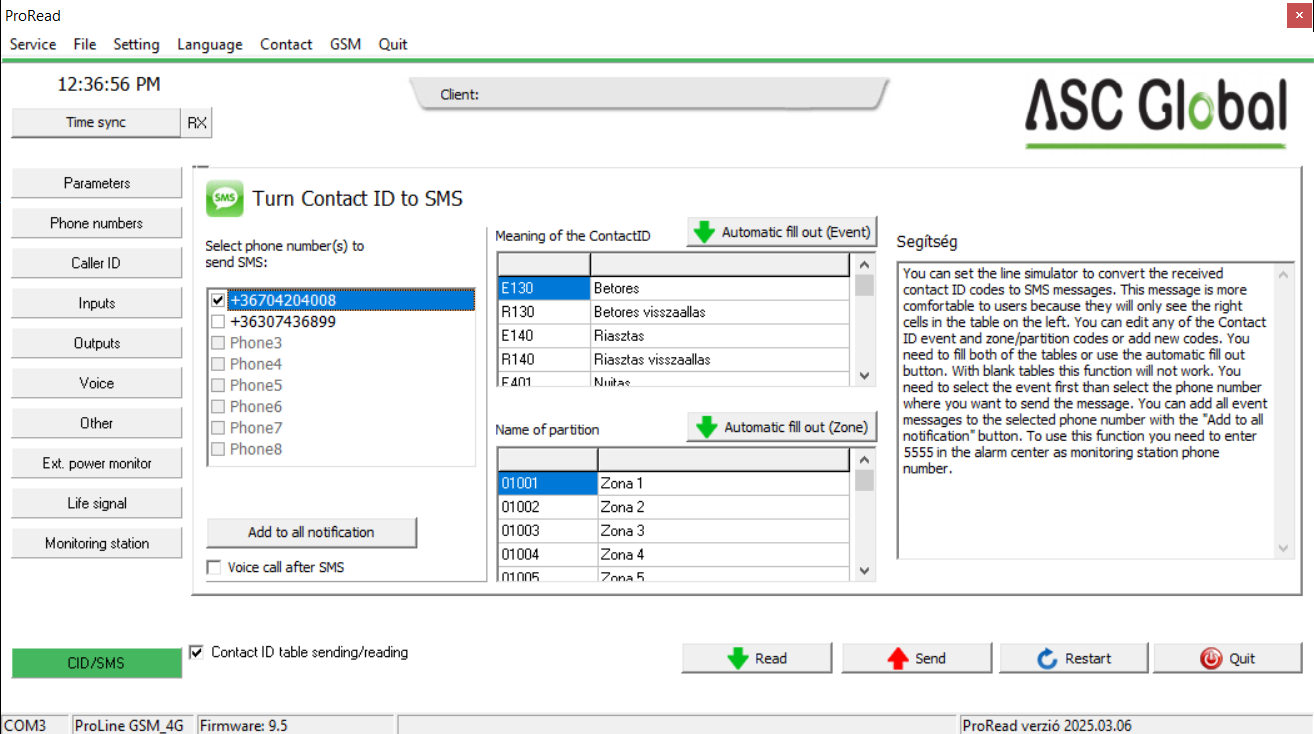1314x734 pixels.
Task: Open the File menu
Action: [x=85, y=44]
